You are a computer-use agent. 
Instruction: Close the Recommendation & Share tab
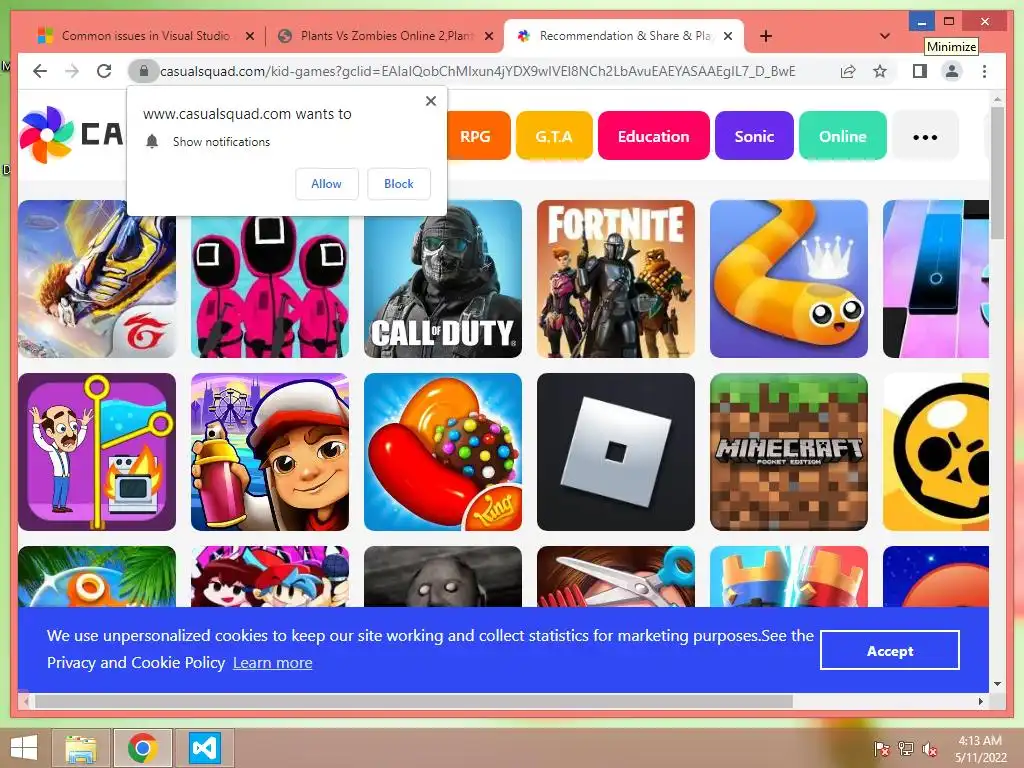point(728,36)
